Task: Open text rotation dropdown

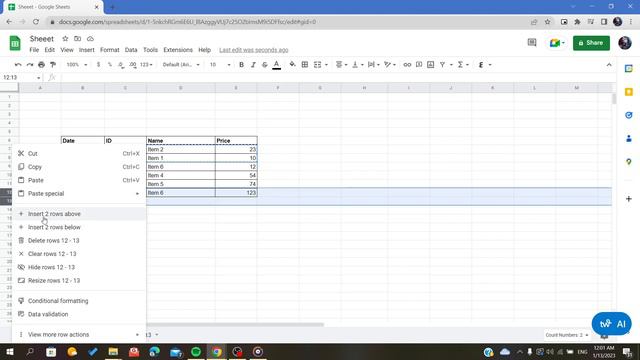Action: pyautogui.click(x=390, y=64)
